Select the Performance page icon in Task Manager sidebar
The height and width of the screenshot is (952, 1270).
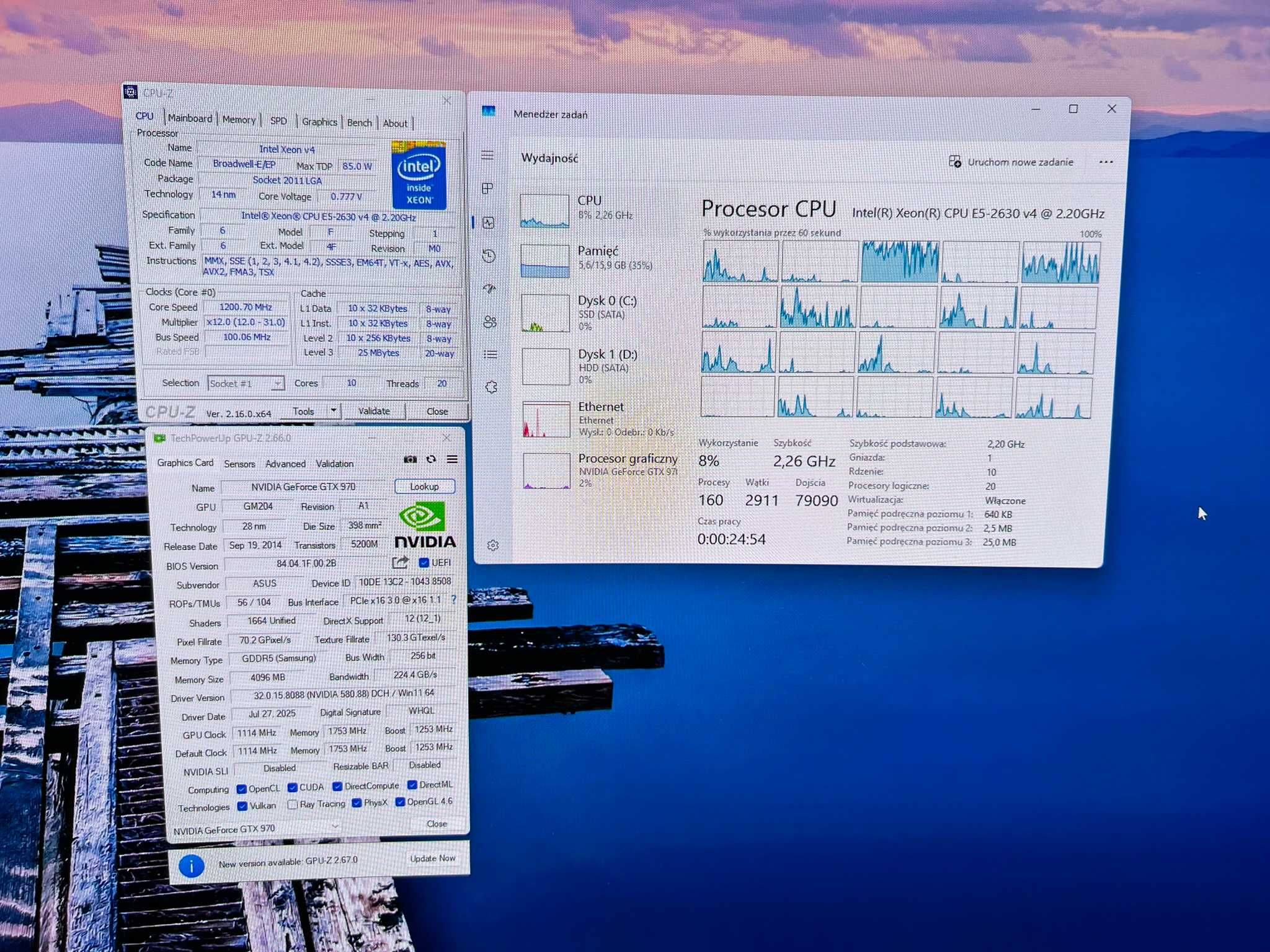click(x=489, y=223)
